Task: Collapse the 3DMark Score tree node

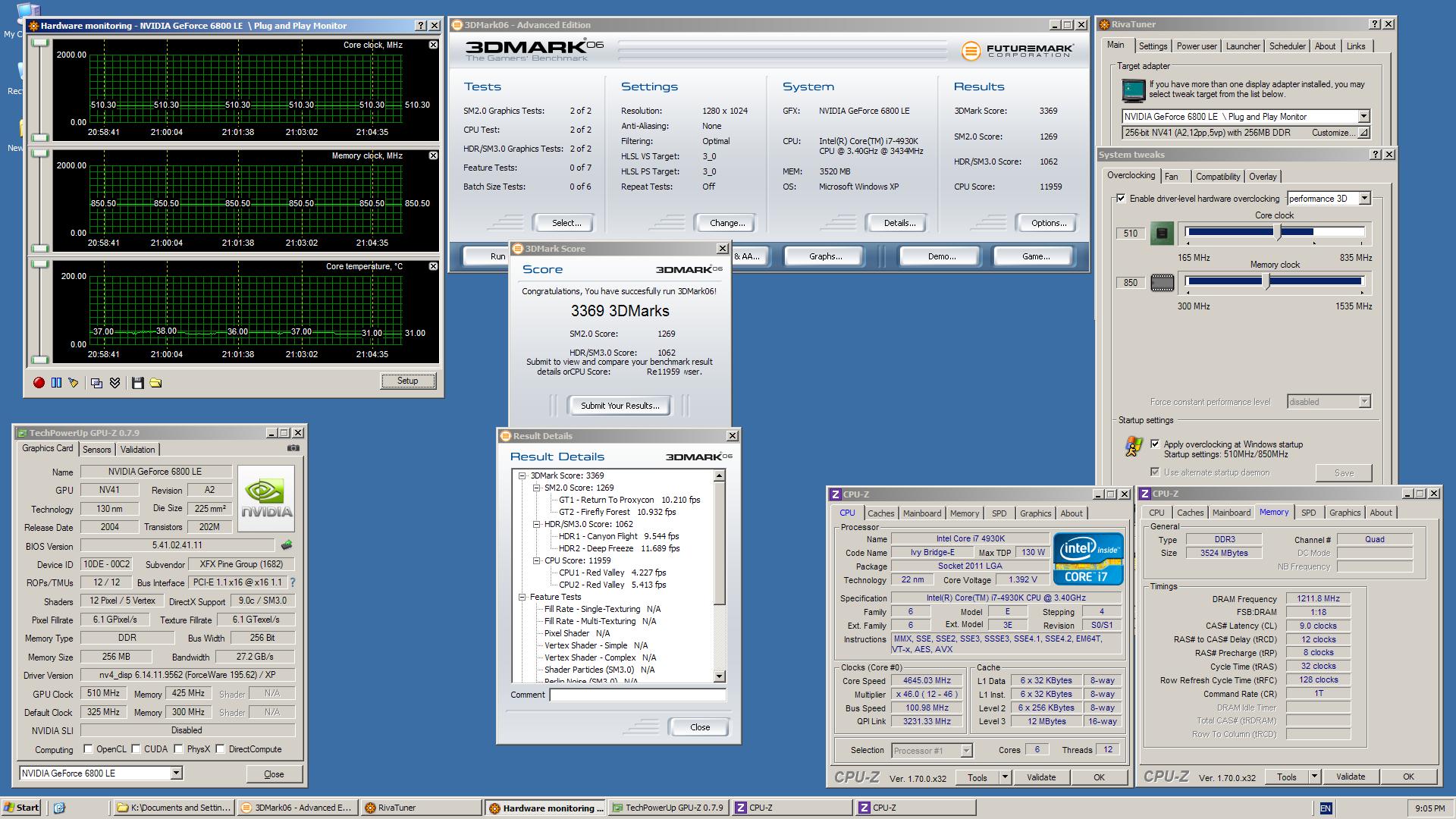Action: tap(522, 475)
